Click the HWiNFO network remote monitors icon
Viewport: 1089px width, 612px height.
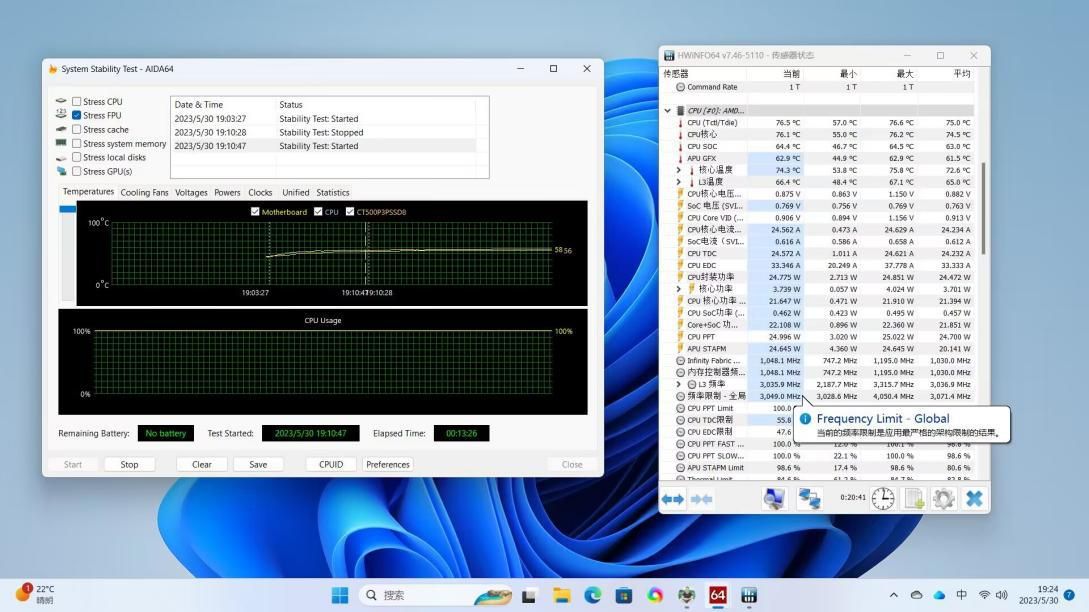coord(808,498)
